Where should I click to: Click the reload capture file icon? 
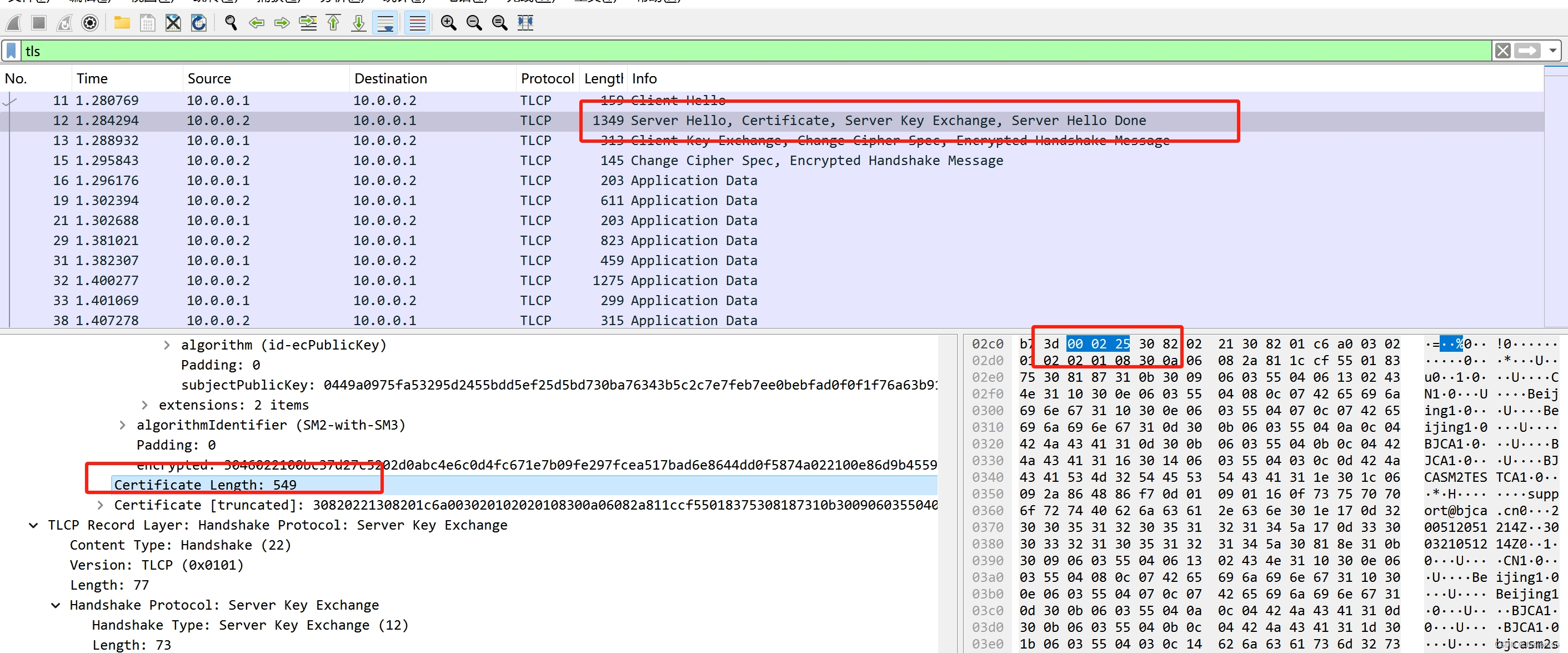click(198, 23)
